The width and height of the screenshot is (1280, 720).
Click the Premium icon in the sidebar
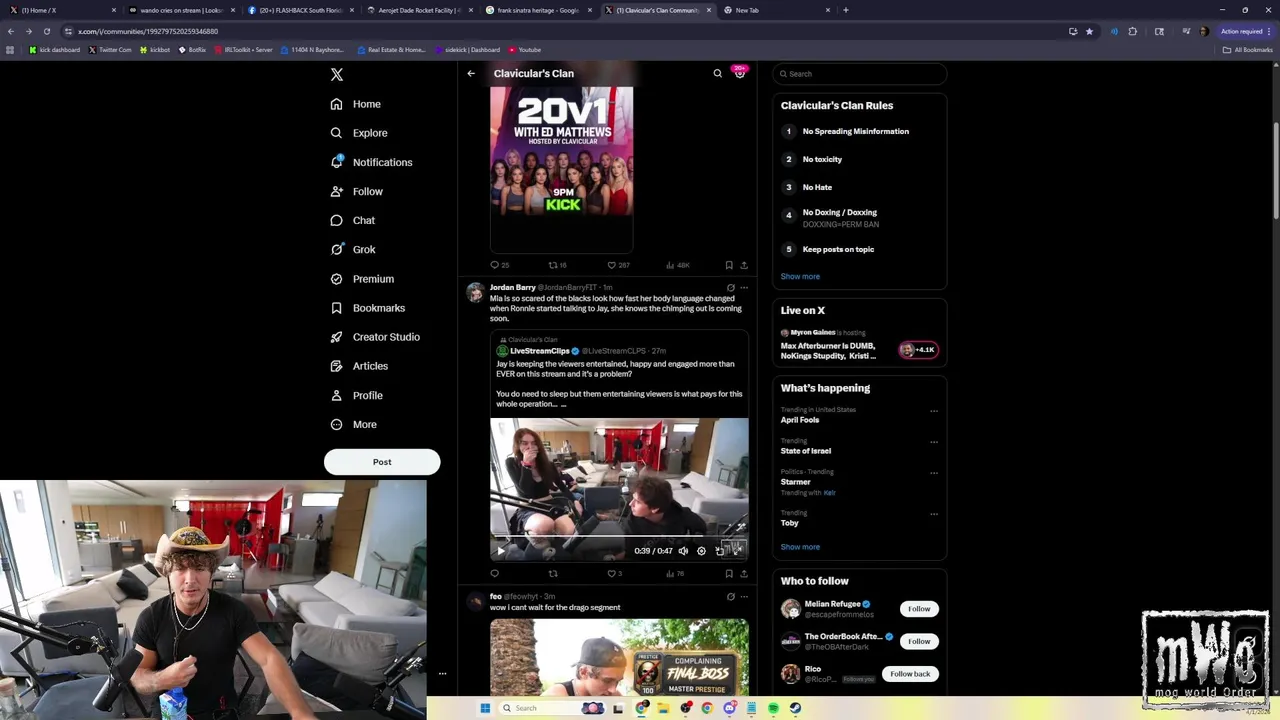click(x=336, y=279)
